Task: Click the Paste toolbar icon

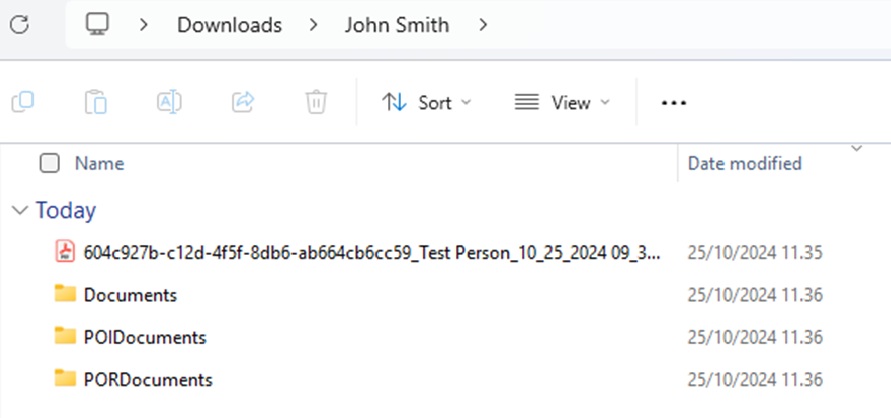Action: click(96, 102)
